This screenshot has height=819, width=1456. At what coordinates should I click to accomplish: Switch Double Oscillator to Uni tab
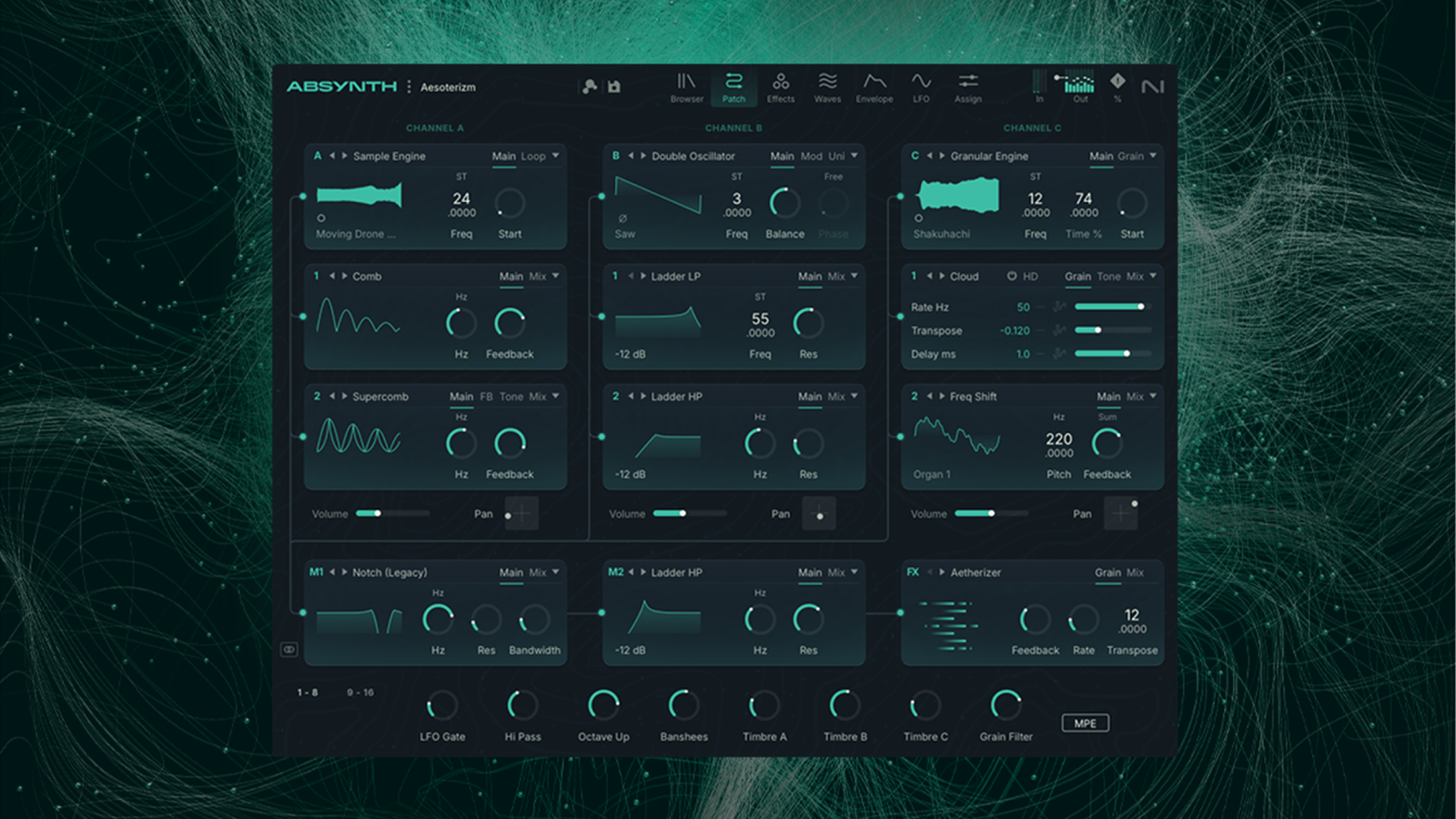tap(836, 157)
